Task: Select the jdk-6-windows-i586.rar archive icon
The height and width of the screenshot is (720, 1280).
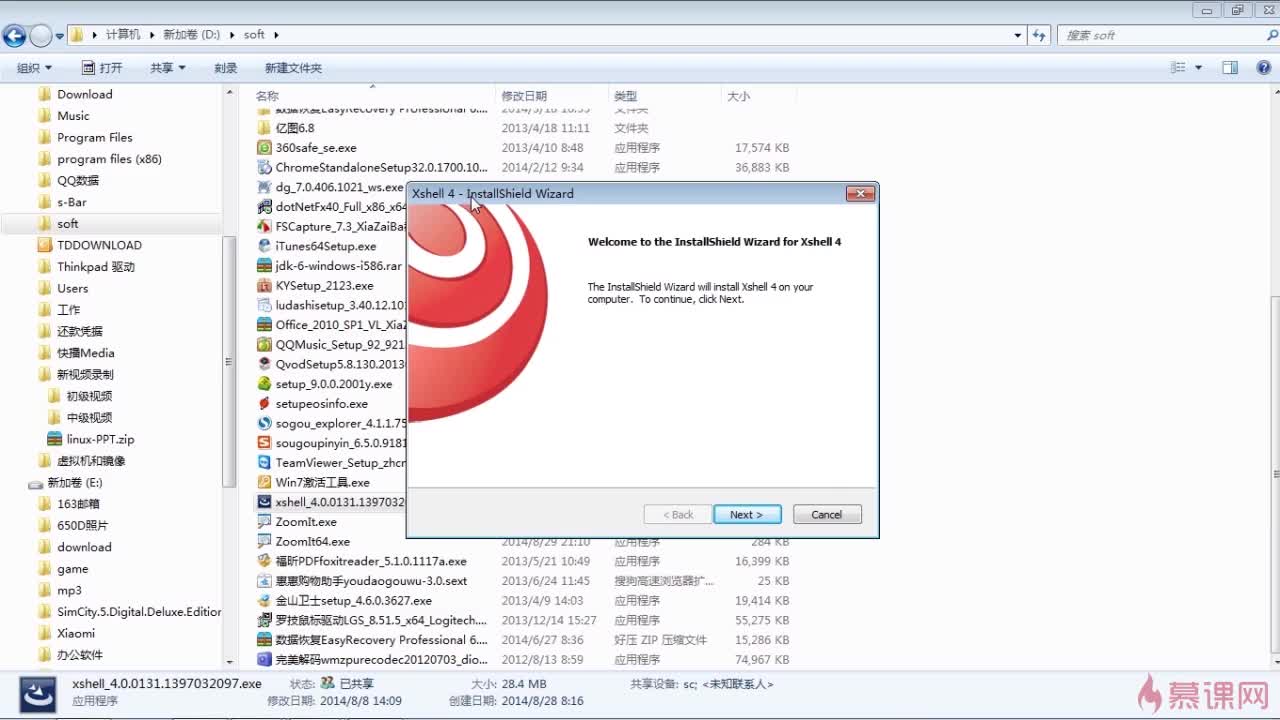Action: click(x=264, y=266)
